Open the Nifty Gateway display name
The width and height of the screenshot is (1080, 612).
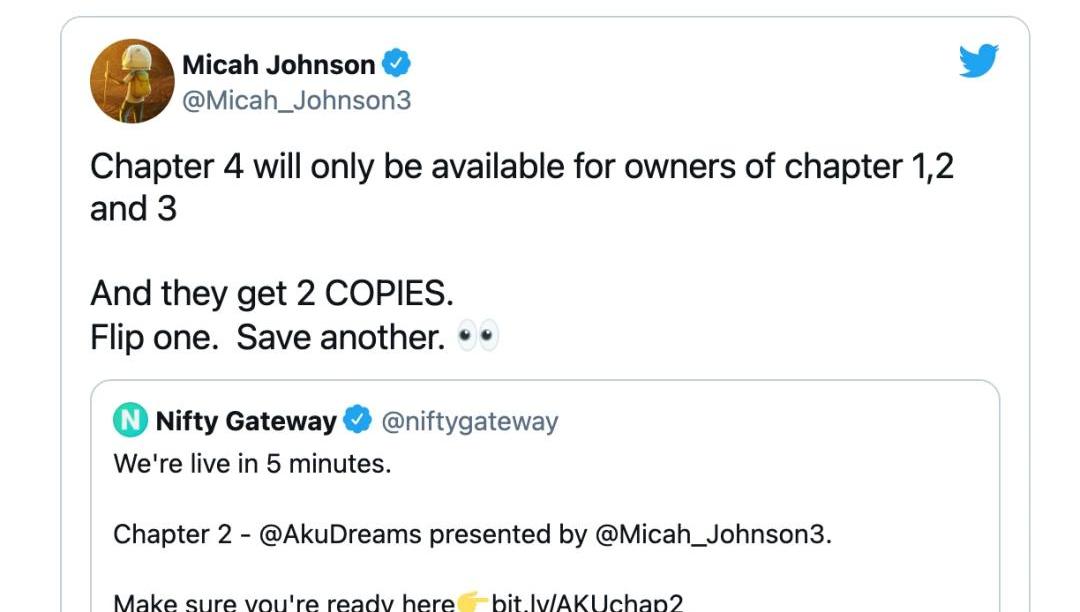pyautogui.click(x=246, y=421)
